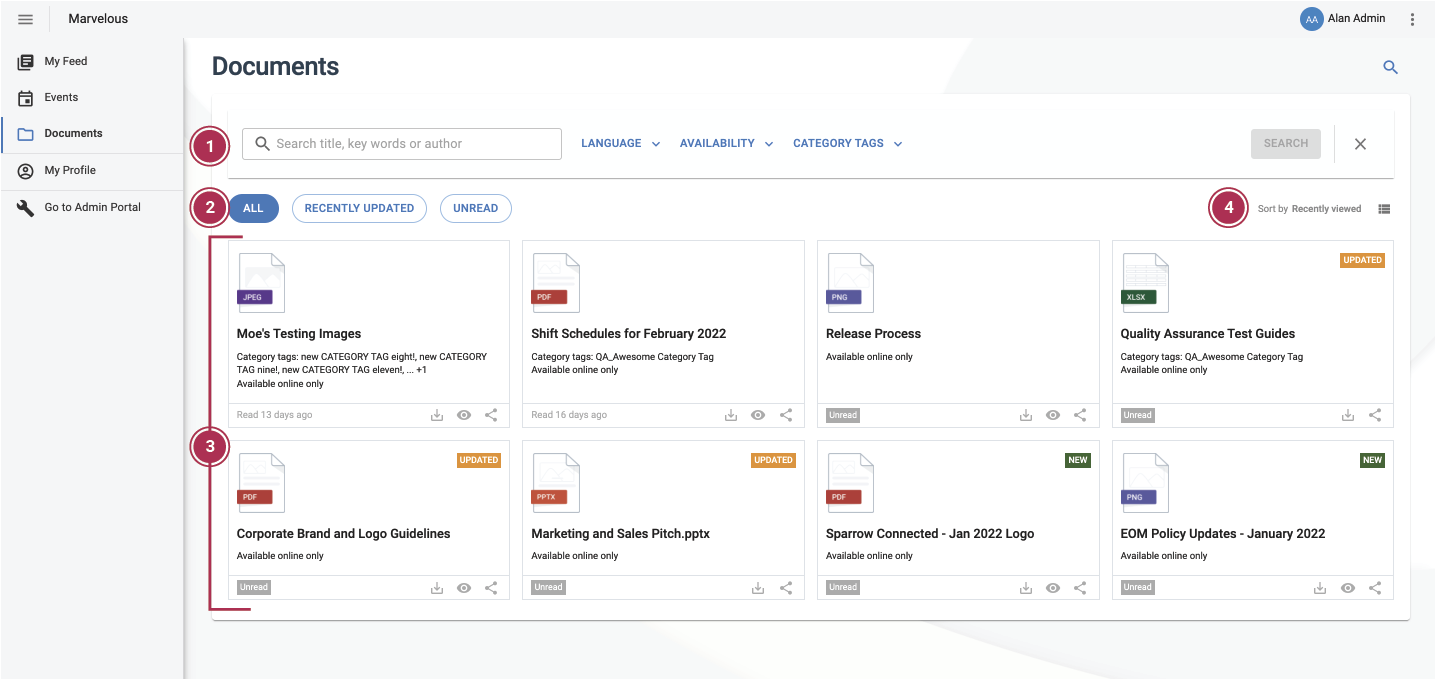Go to My Feed

coord(92,61)
